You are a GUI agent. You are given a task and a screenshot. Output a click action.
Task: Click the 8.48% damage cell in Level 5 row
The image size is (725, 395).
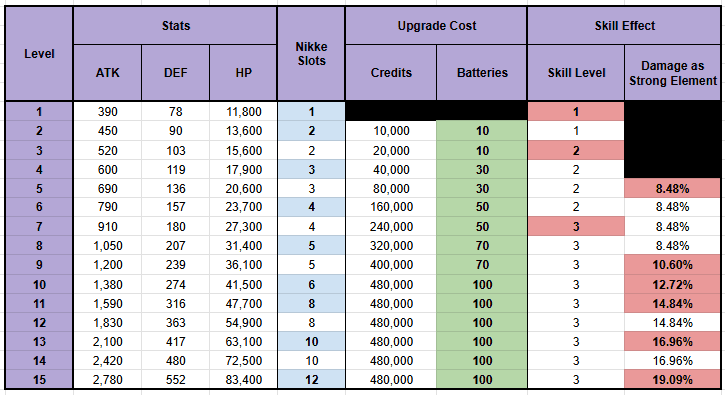coord(673,189)
